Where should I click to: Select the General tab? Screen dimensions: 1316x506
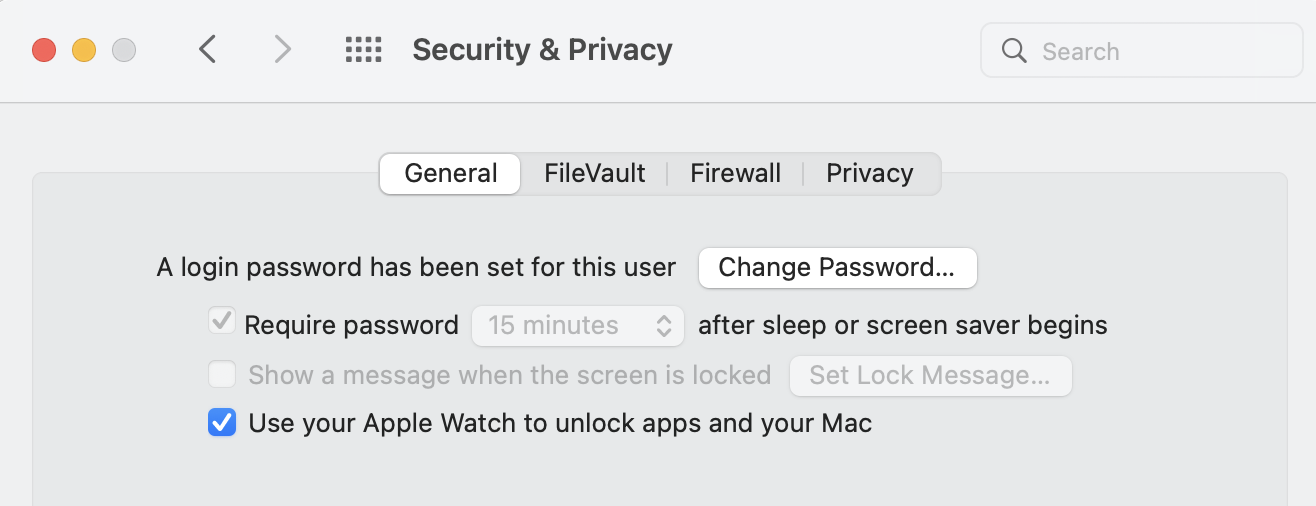451,173
